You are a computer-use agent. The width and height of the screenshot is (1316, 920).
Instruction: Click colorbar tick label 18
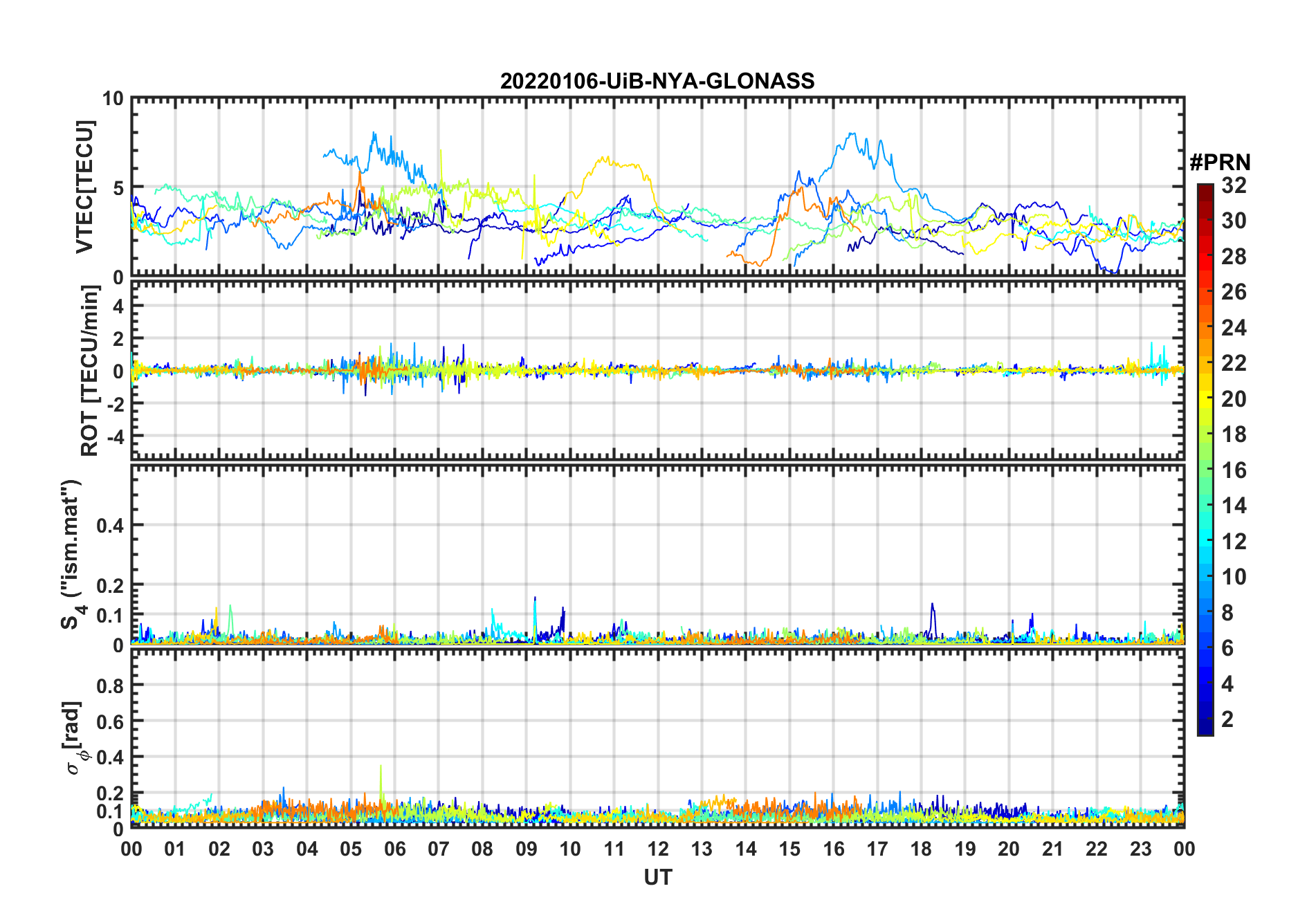[x=1234, y=434]
